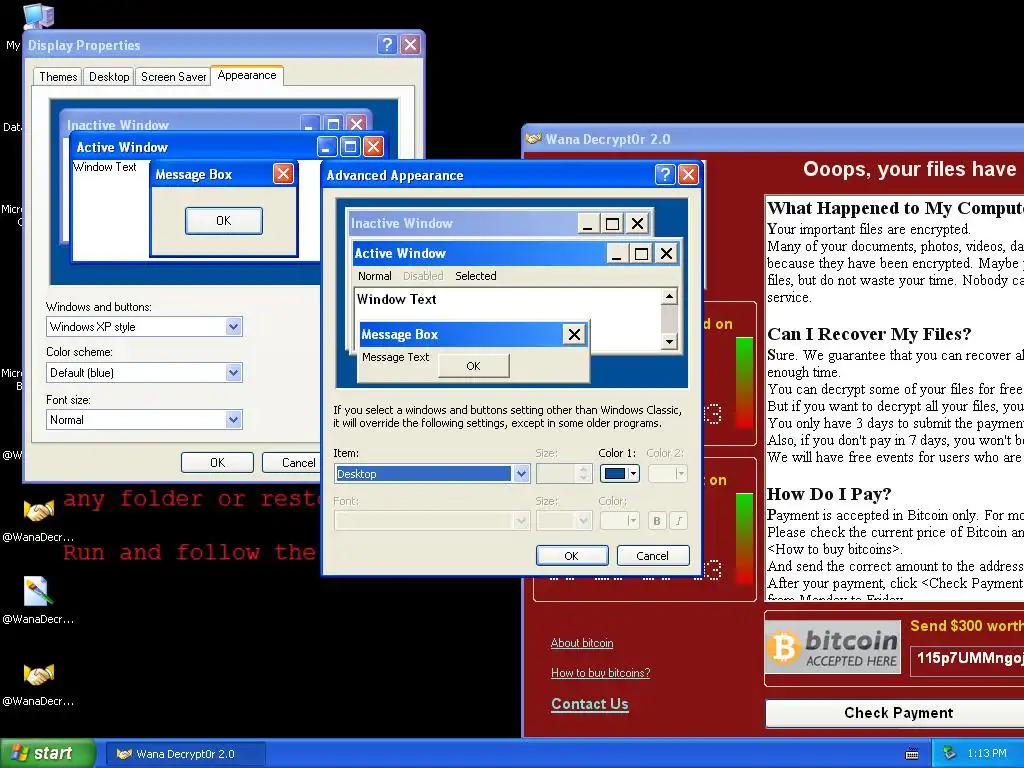Click OK in Display Properties
Screen dimensions: 1024x768
coord(217,462)
